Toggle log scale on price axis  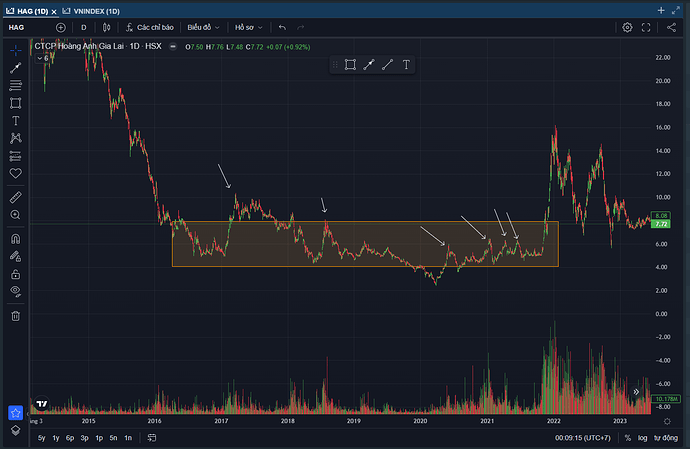click(642, 437)
